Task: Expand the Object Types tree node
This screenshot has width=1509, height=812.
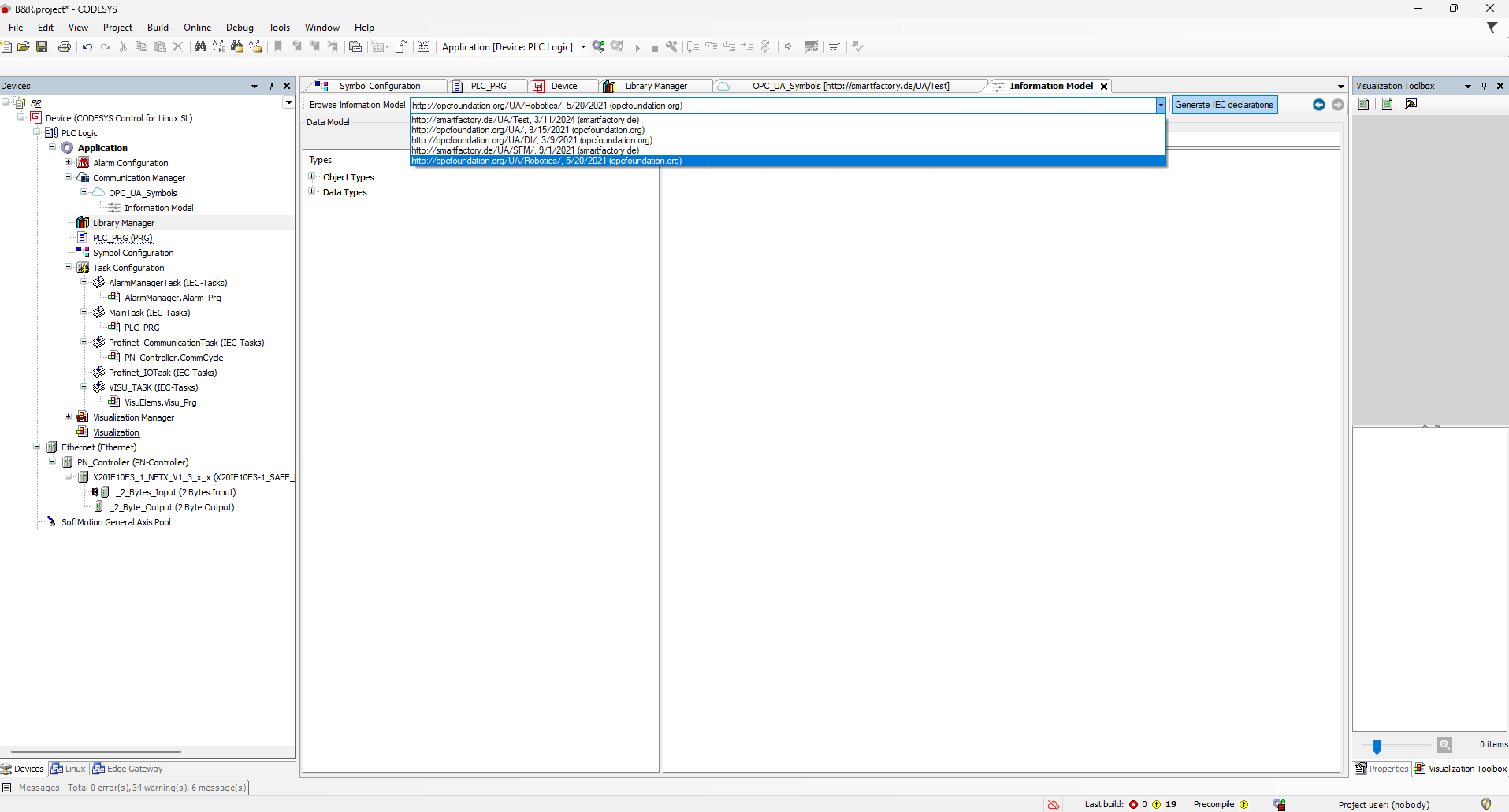Action: pyautogui.click(x=312, y=177)
